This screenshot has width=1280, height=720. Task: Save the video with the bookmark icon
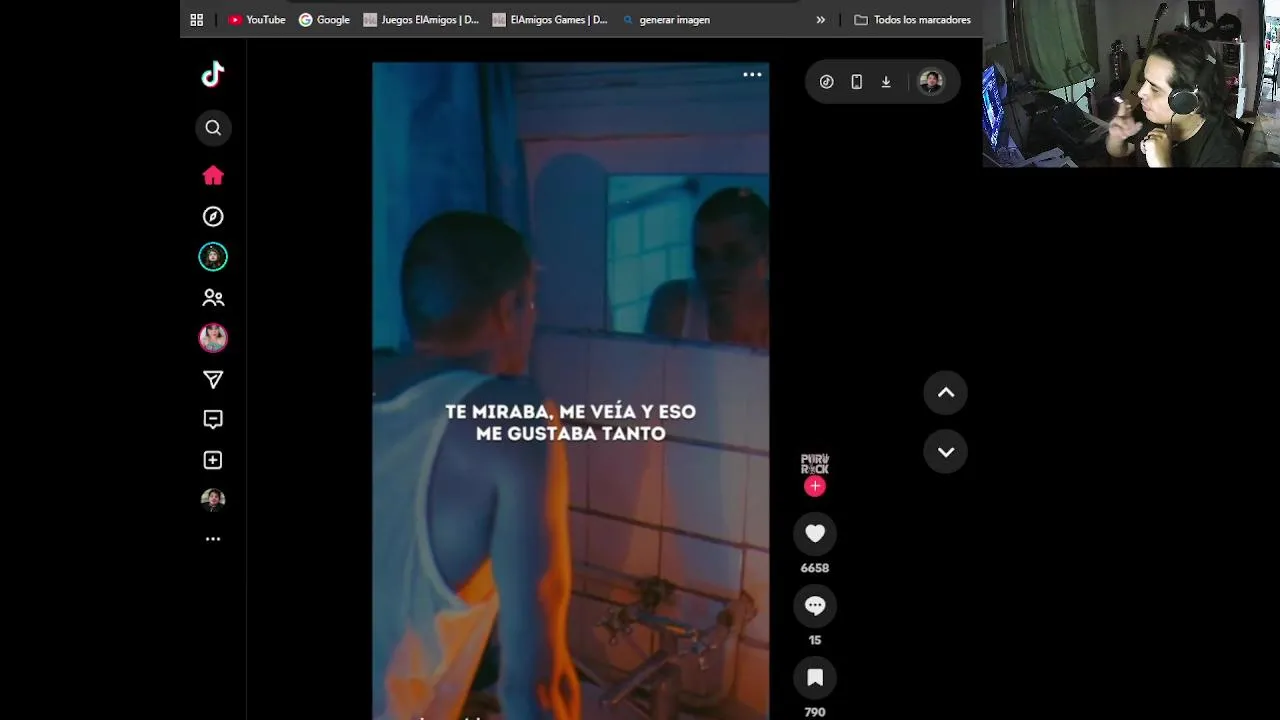pos(815,678)
